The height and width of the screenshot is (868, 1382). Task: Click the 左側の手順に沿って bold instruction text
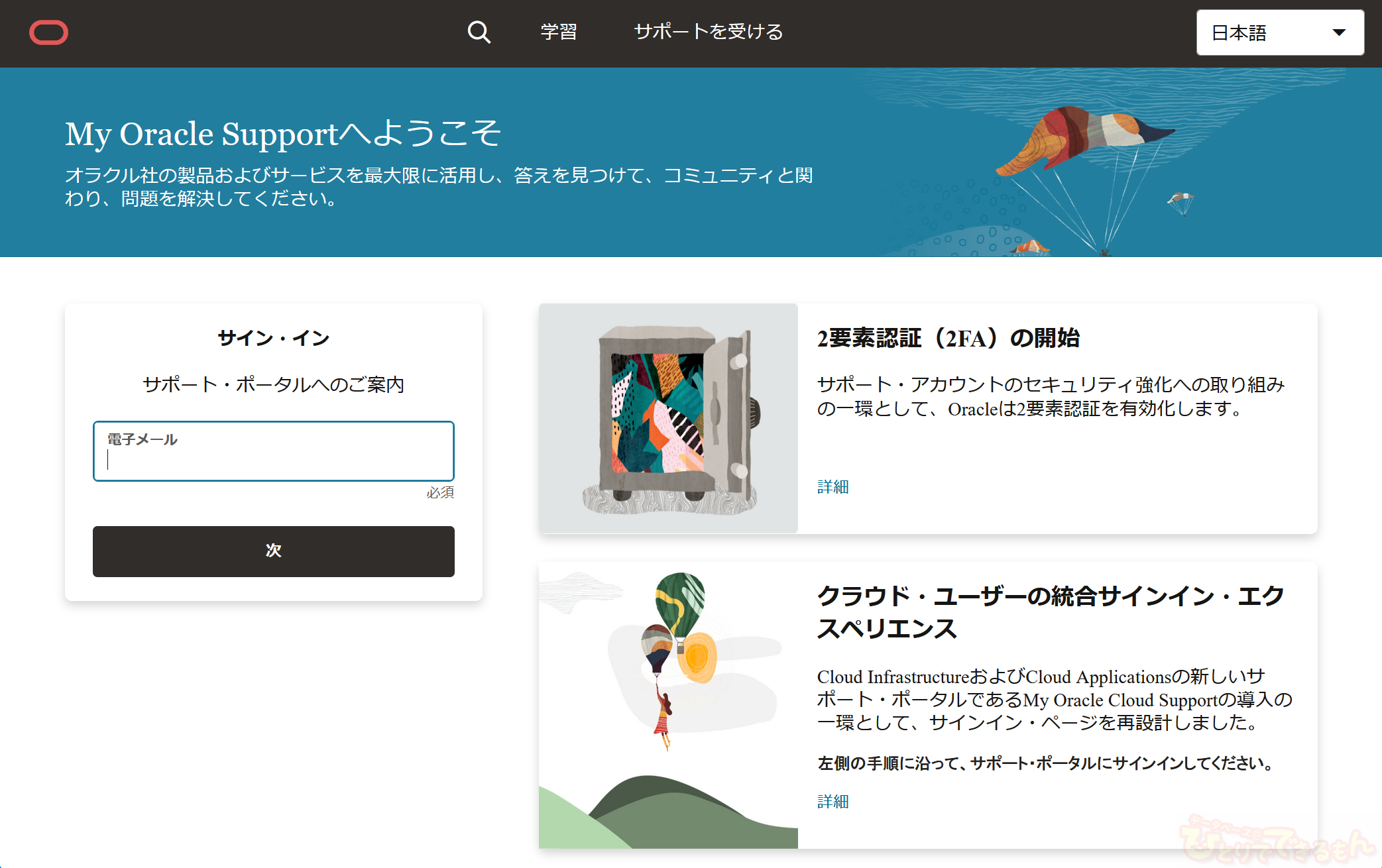[1046, 763]
